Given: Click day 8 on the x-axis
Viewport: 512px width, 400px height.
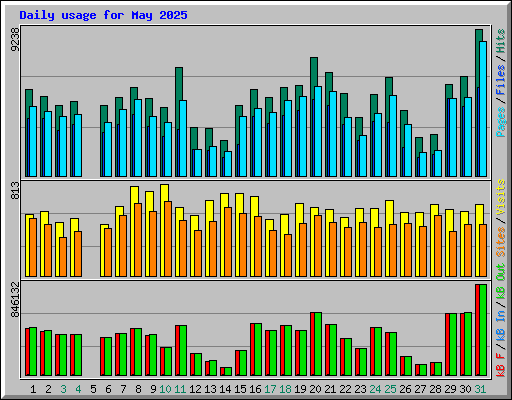Looking at the screenshot, I should (x=138, y=389).
